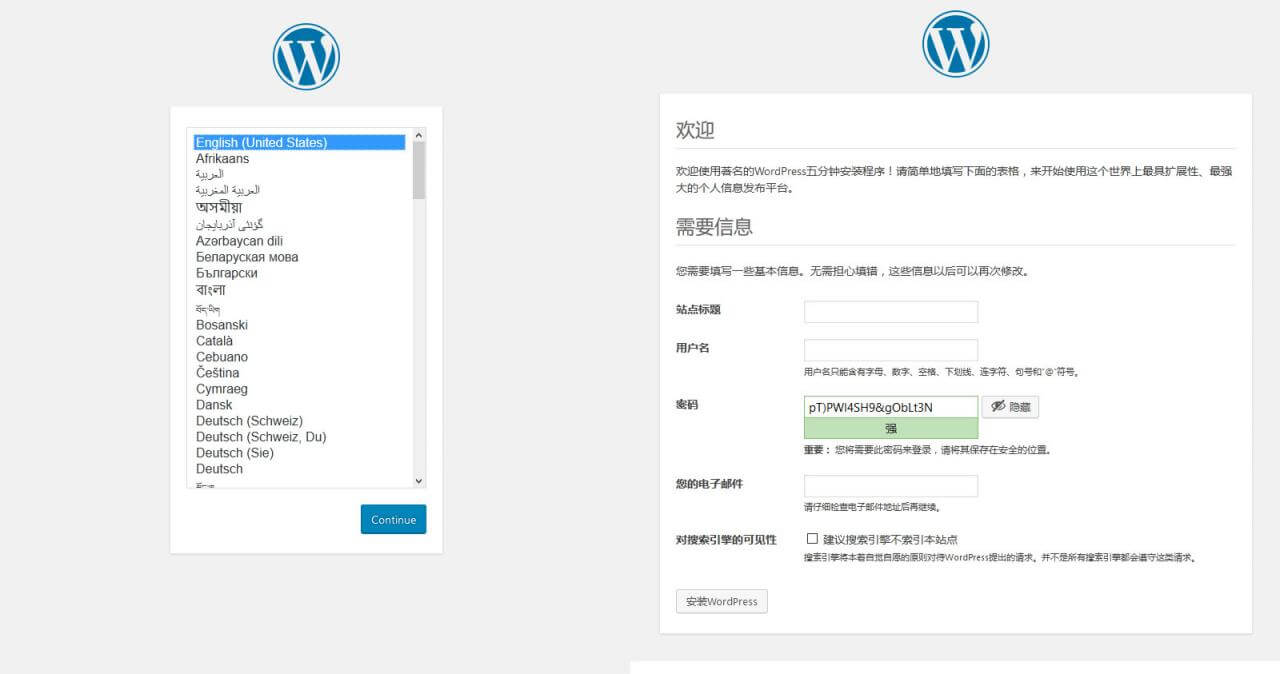
Task: Click the 用户名 input field
Action: click(889, 349)
